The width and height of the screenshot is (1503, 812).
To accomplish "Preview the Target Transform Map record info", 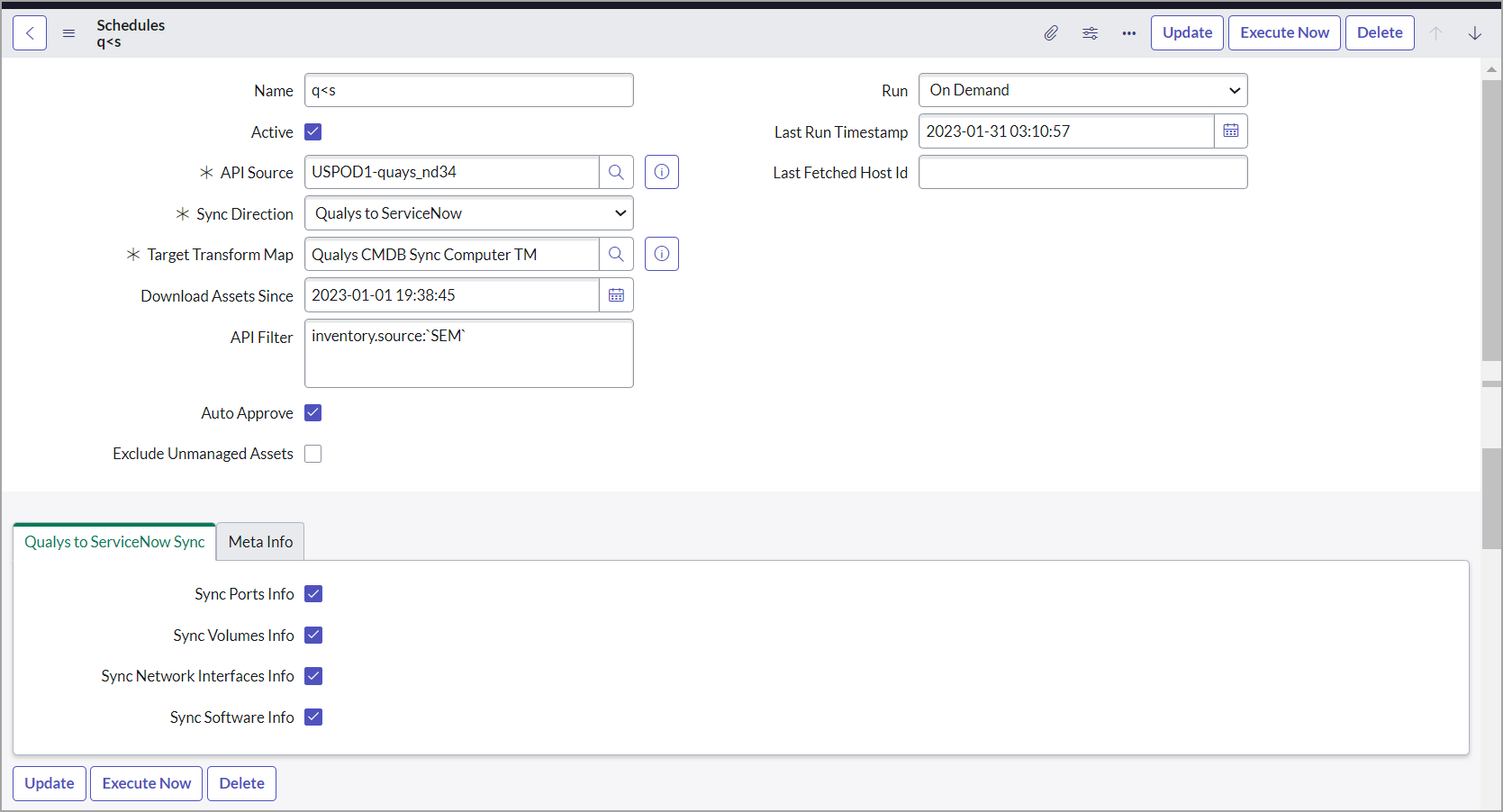I will click(662, 255).
